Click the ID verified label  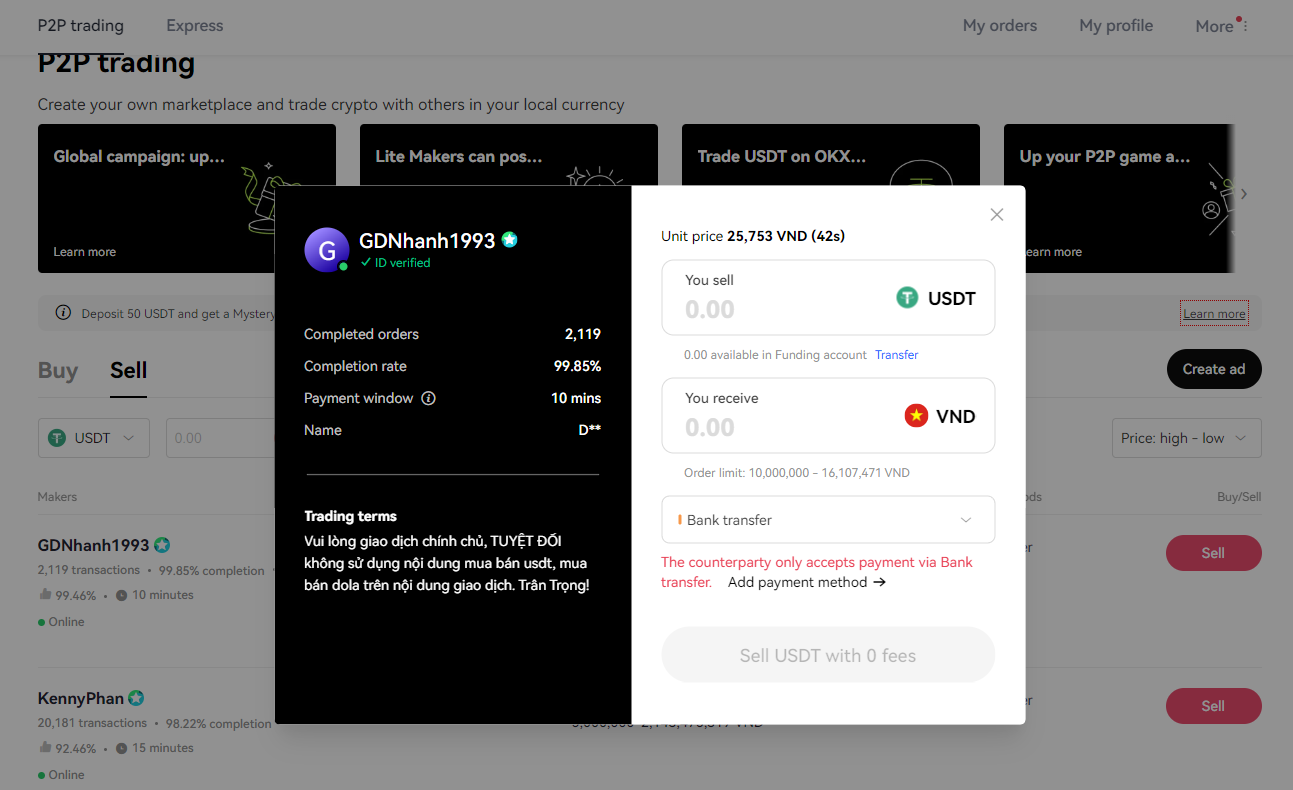pyautogui.click(x=396, y=263)
